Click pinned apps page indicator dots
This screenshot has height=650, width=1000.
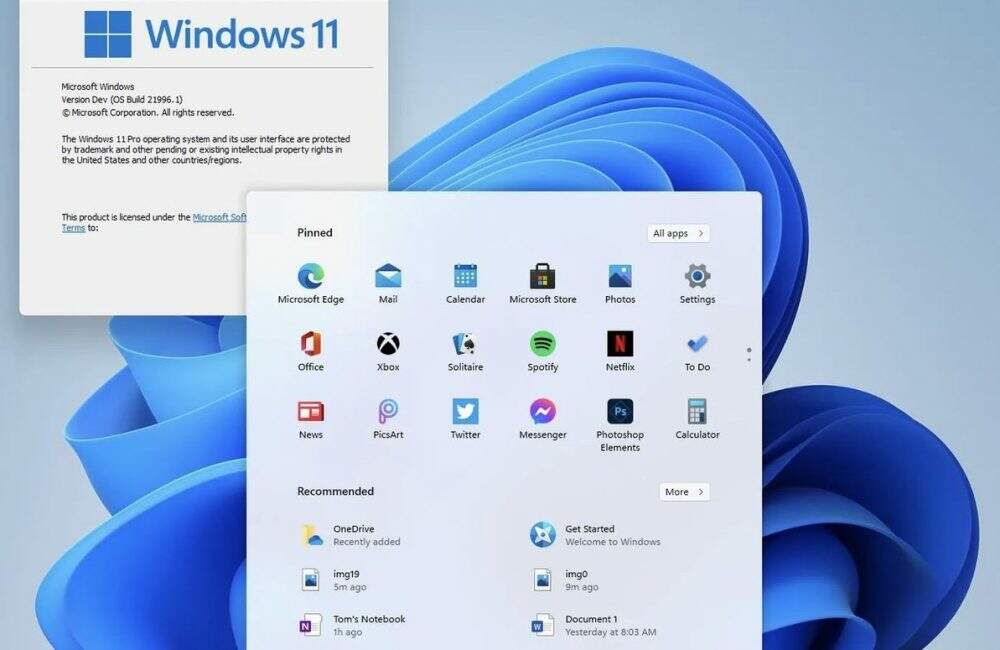[x=749, y=354]
